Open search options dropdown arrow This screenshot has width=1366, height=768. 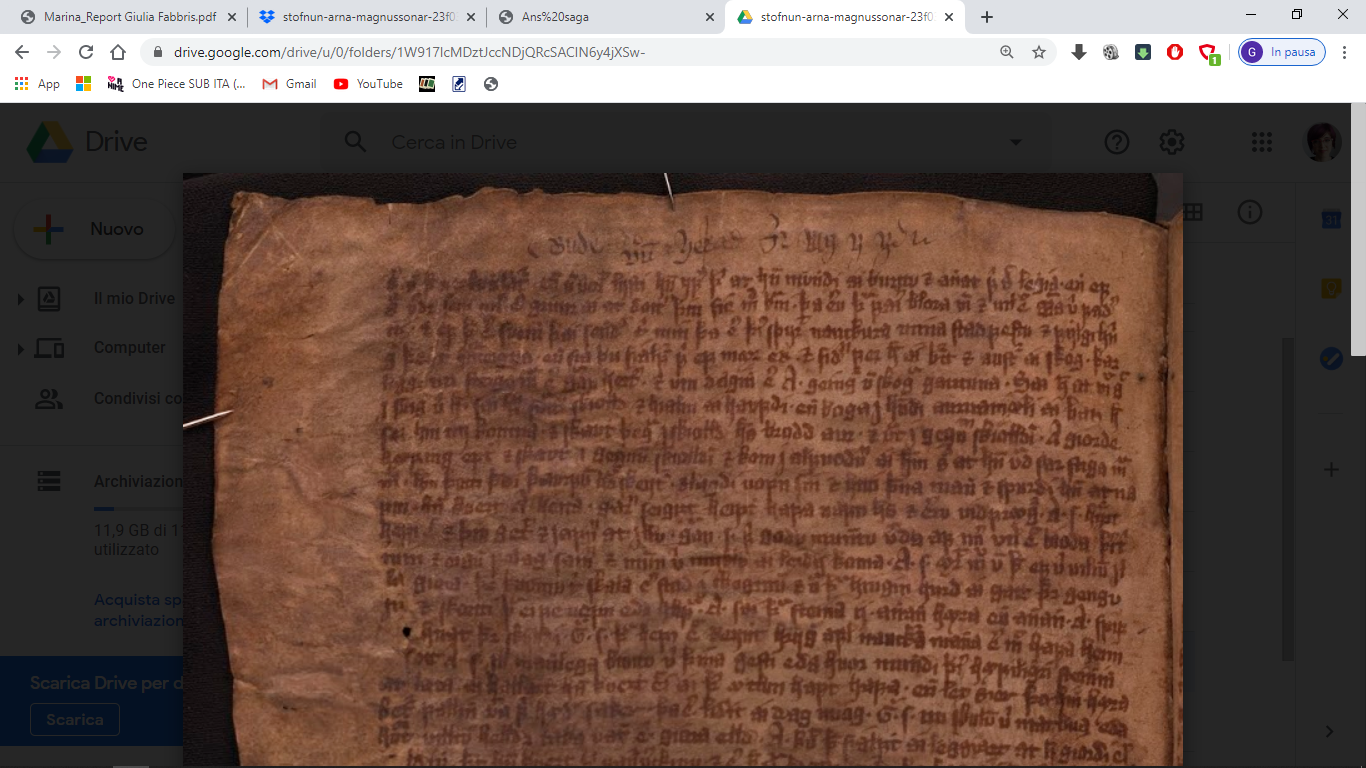pos(1016,142)
